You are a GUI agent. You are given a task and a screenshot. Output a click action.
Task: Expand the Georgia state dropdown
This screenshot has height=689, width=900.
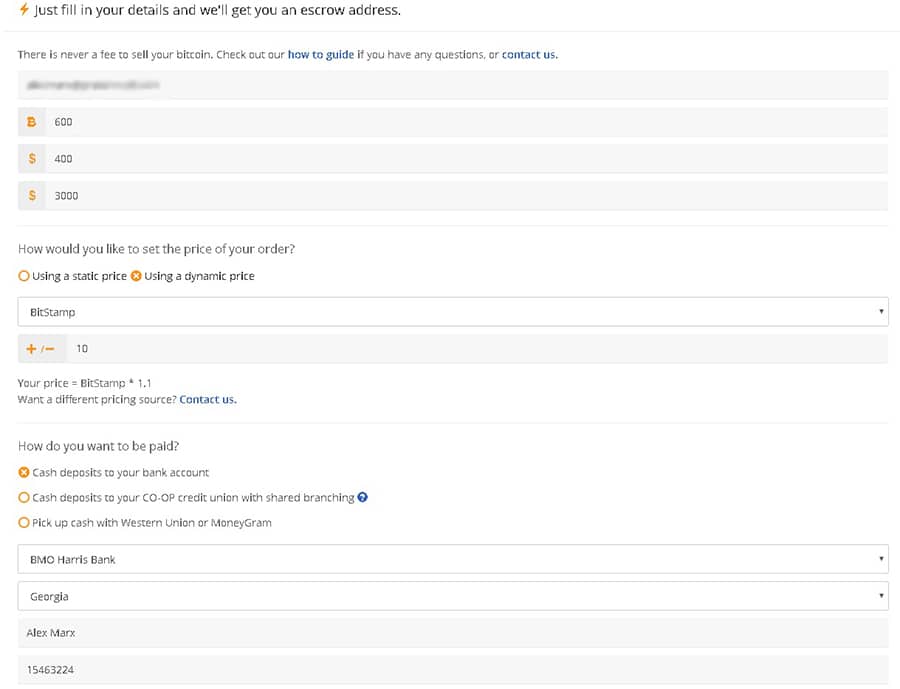click(x=453, y=597)
